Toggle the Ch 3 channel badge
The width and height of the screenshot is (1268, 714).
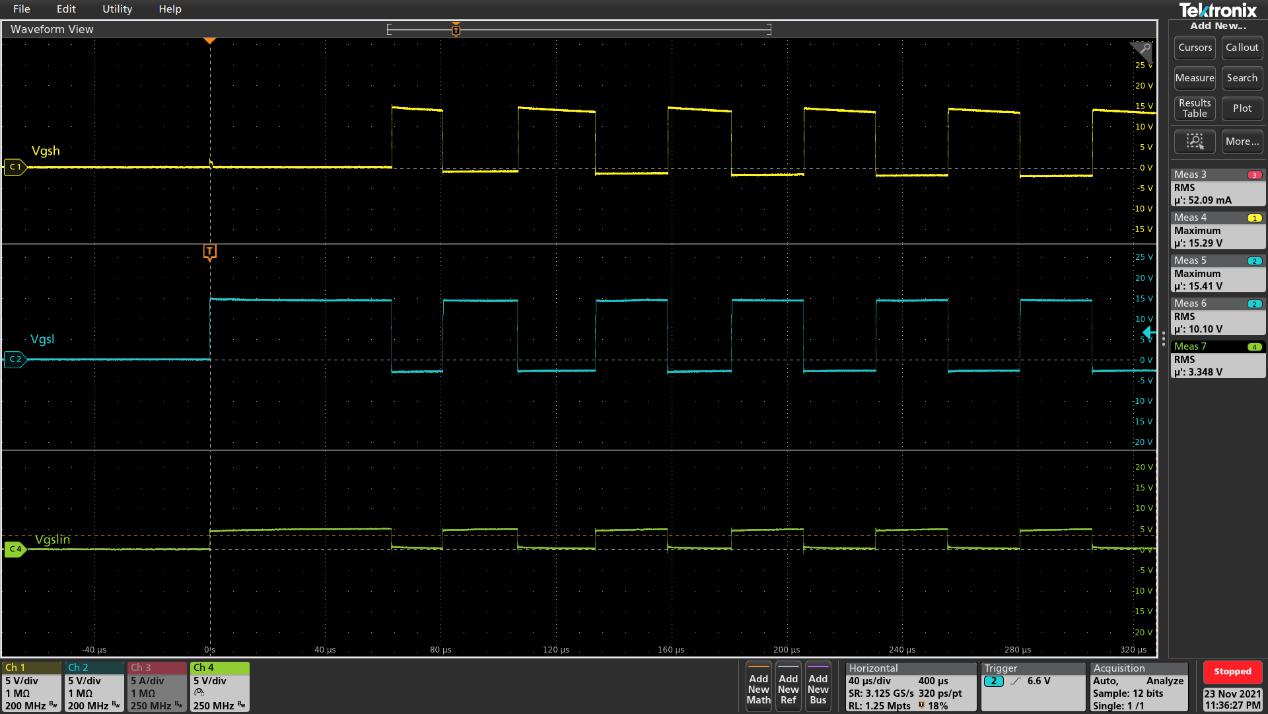155,685
